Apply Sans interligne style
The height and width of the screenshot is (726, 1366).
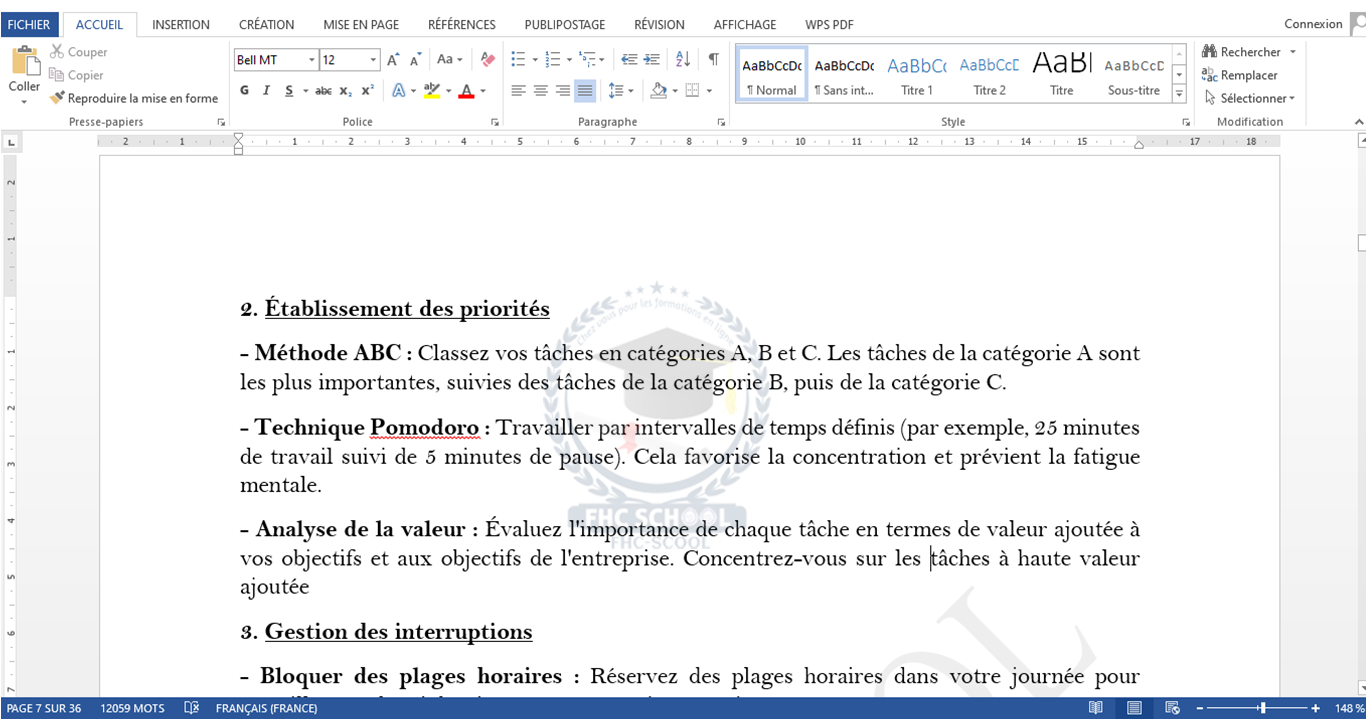(844, 74)
